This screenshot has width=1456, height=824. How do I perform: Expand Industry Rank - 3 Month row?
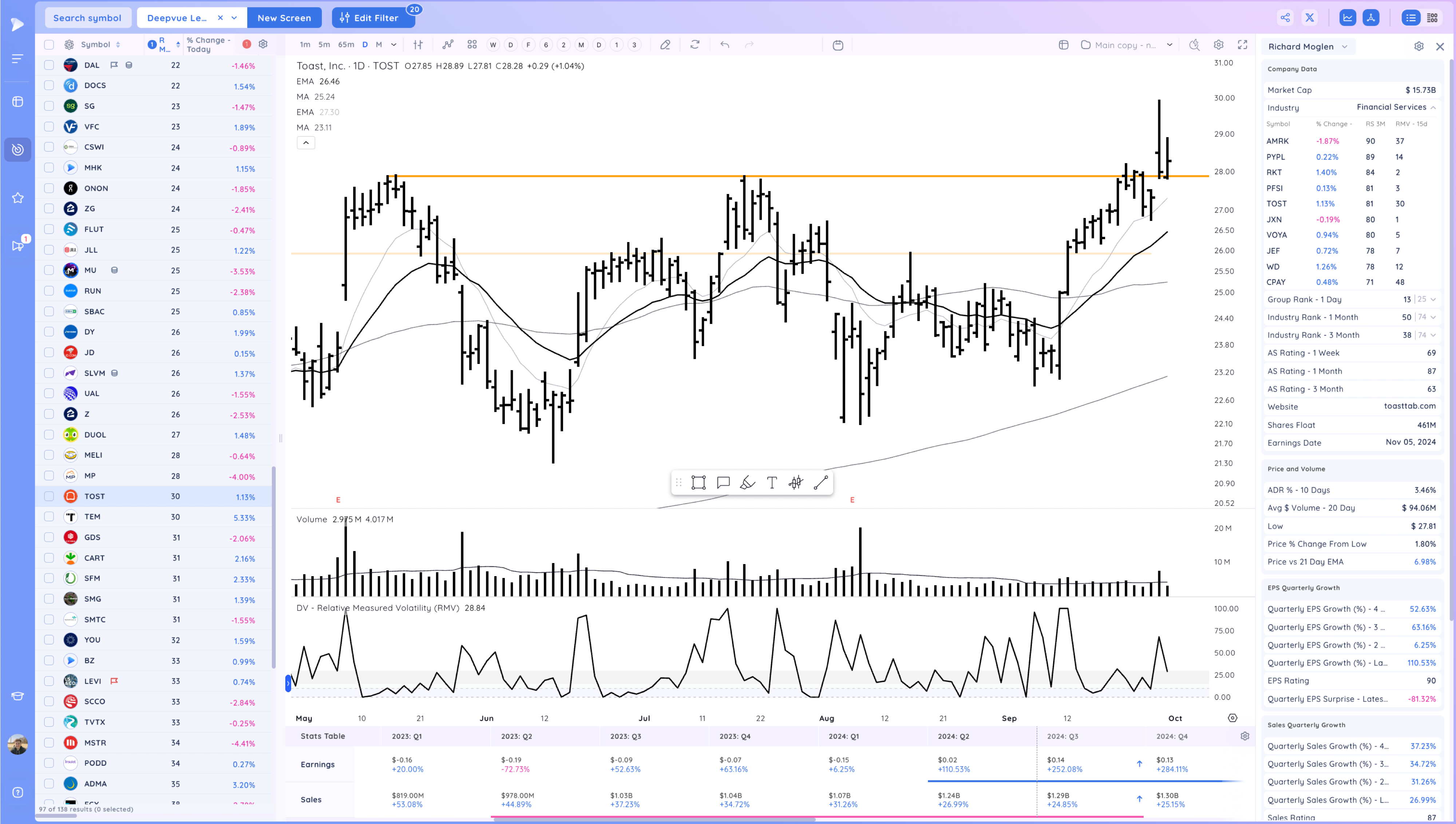pos(1433,335)
